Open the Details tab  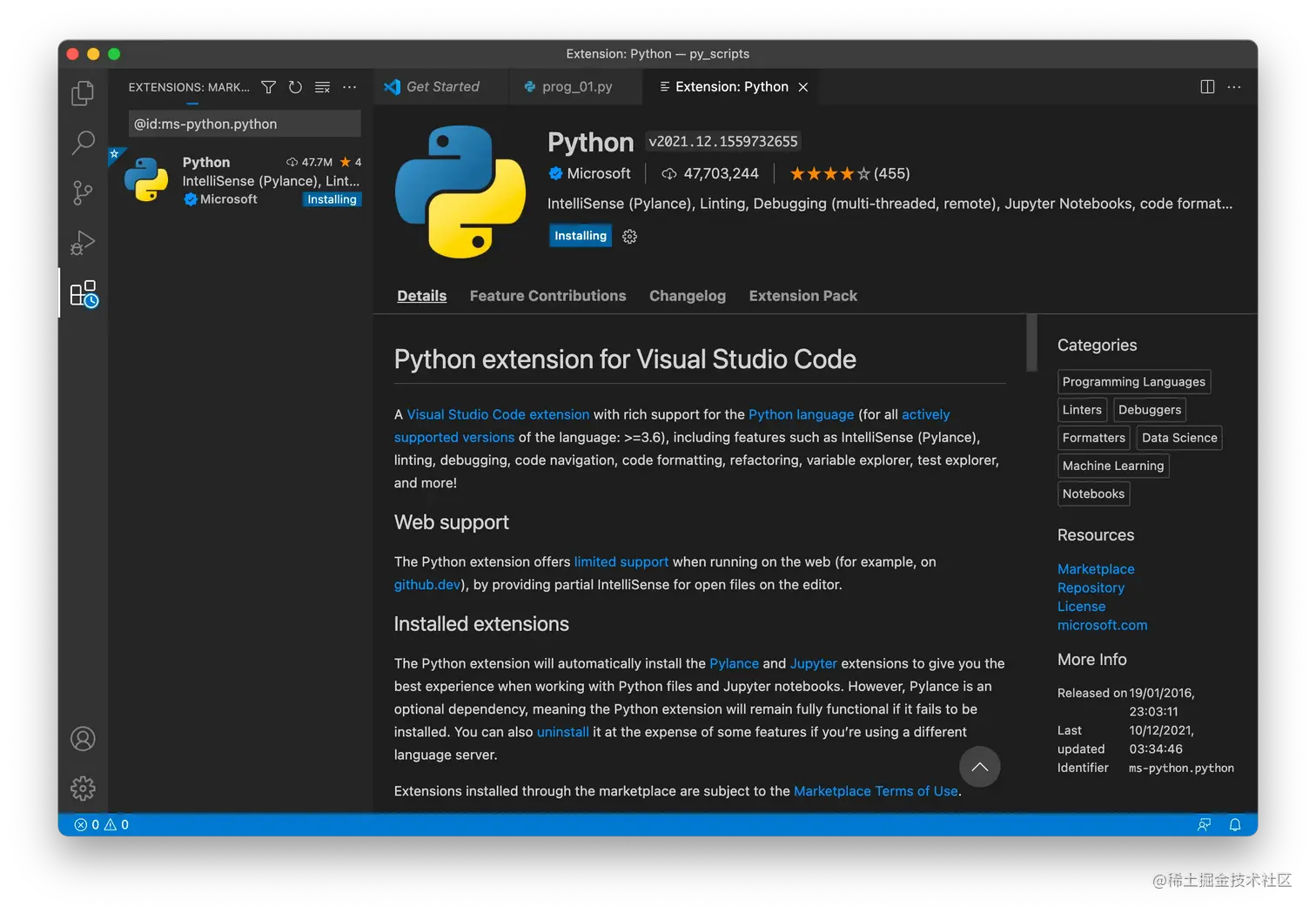422,296
